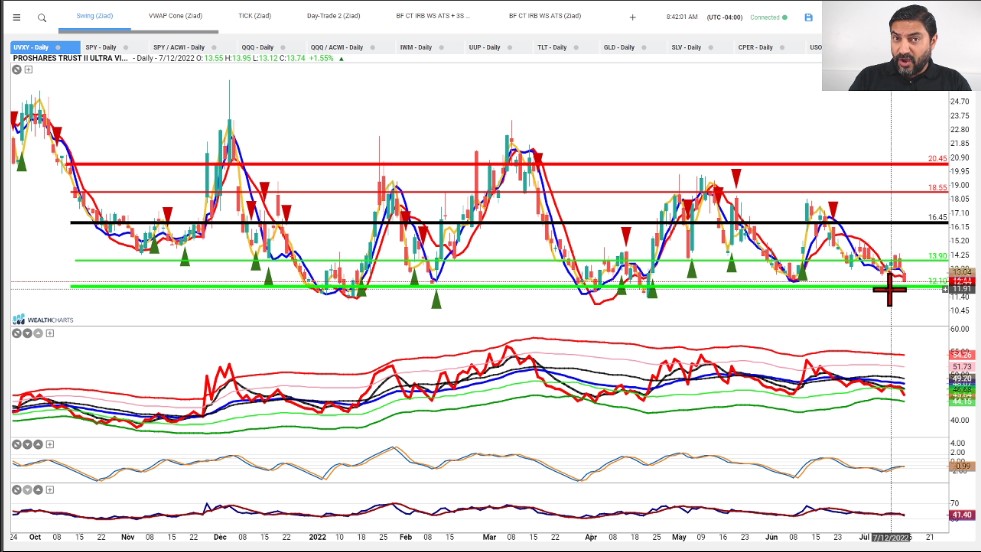
Task: Move the band oscillator pane up
Action: [38, 334]
